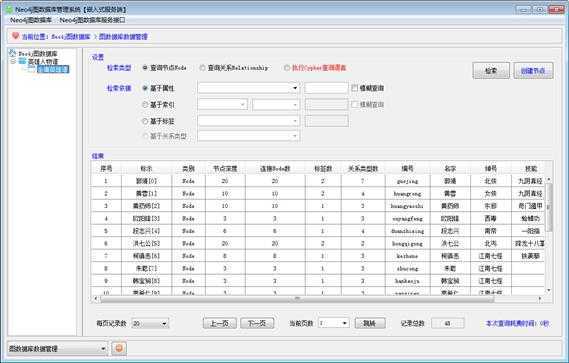The width and height of the screenshot is (569, 363).
Task: Click the 连接Node数 column header
Action: click(x=275, y=168)
